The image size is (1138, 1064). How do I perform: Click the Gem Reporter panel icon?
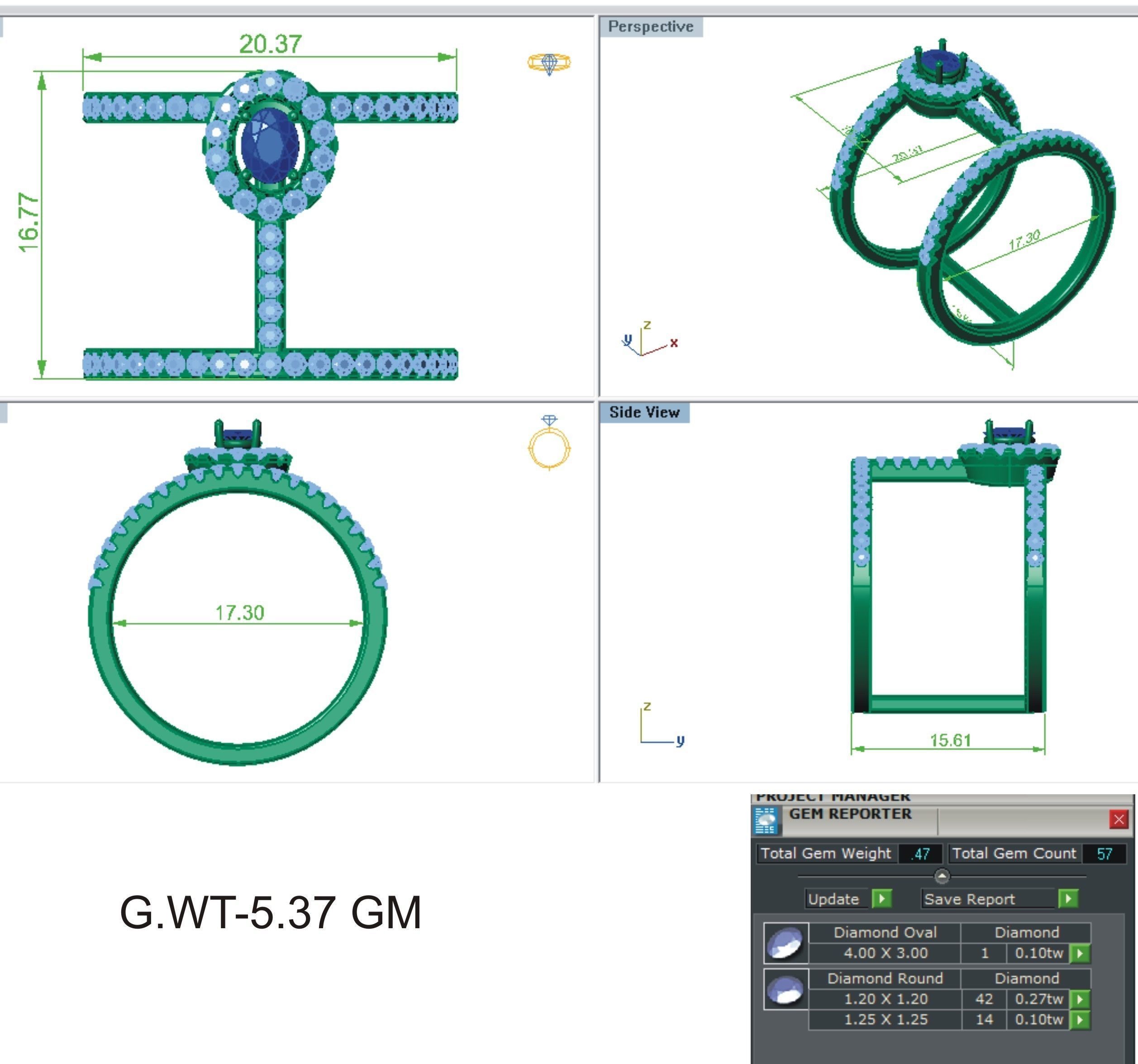[765, 821]
